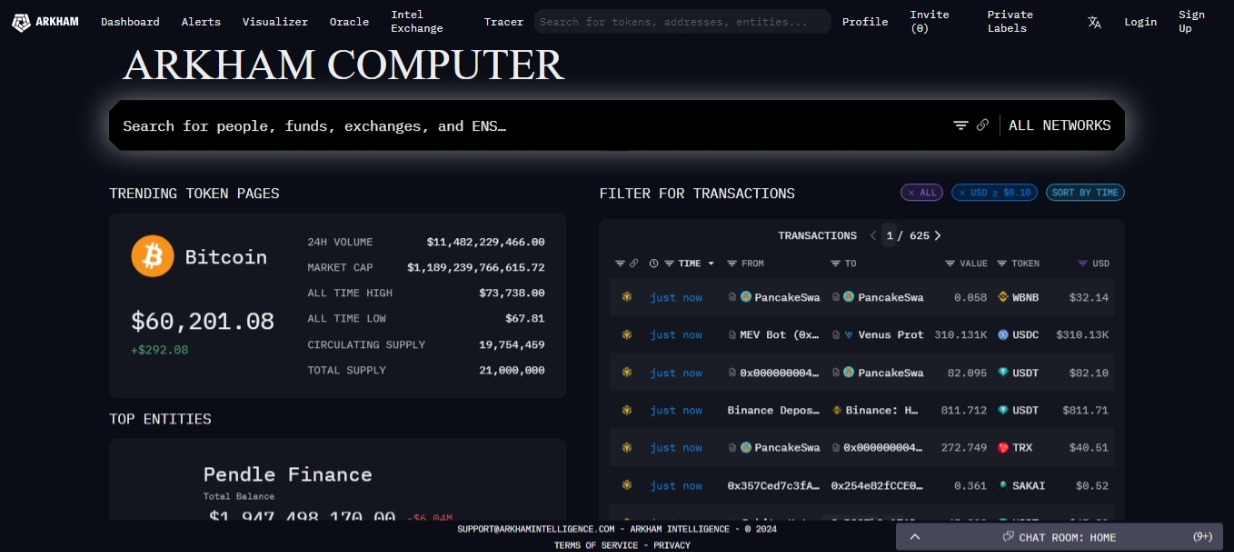
Task: Click the page number 1 field
Action: click(x=889, y=236)
